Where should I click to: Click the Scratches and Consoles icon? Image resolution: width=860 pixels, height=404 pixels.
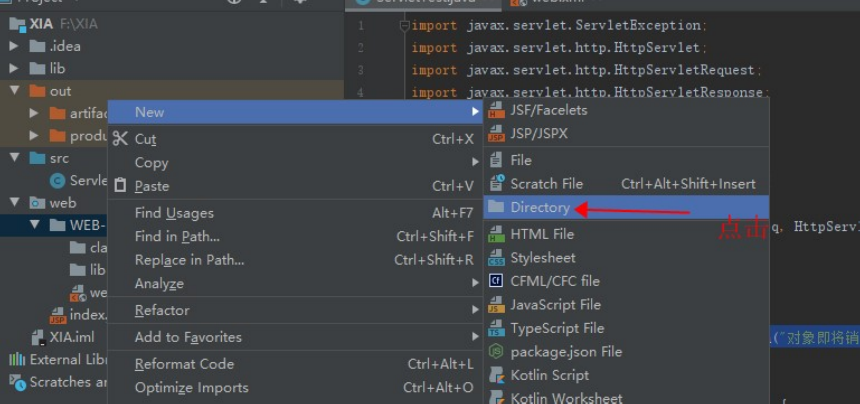click(x=18, y=382)
